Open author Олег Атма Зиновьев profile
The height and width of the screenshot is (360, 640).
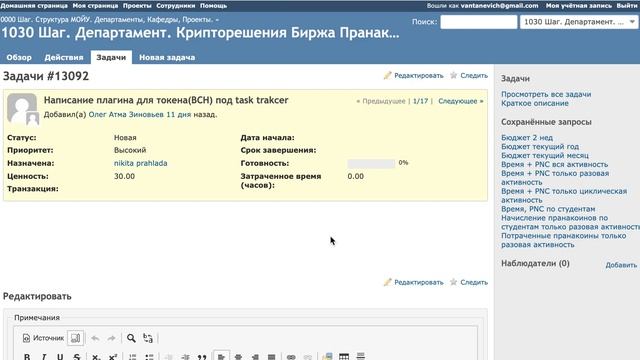click(126, 115)
